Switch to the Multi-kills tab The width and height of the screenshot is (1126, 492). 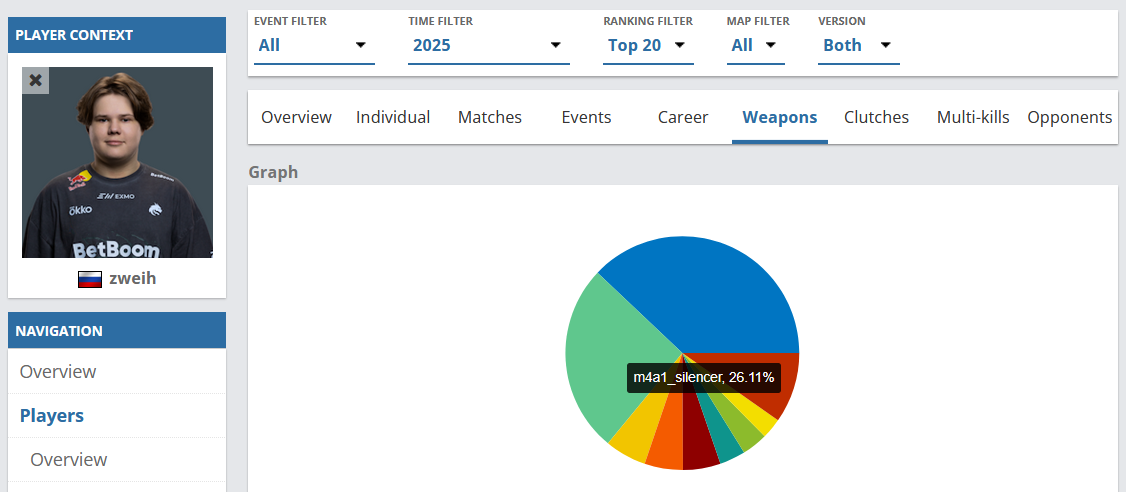(973, 117)
